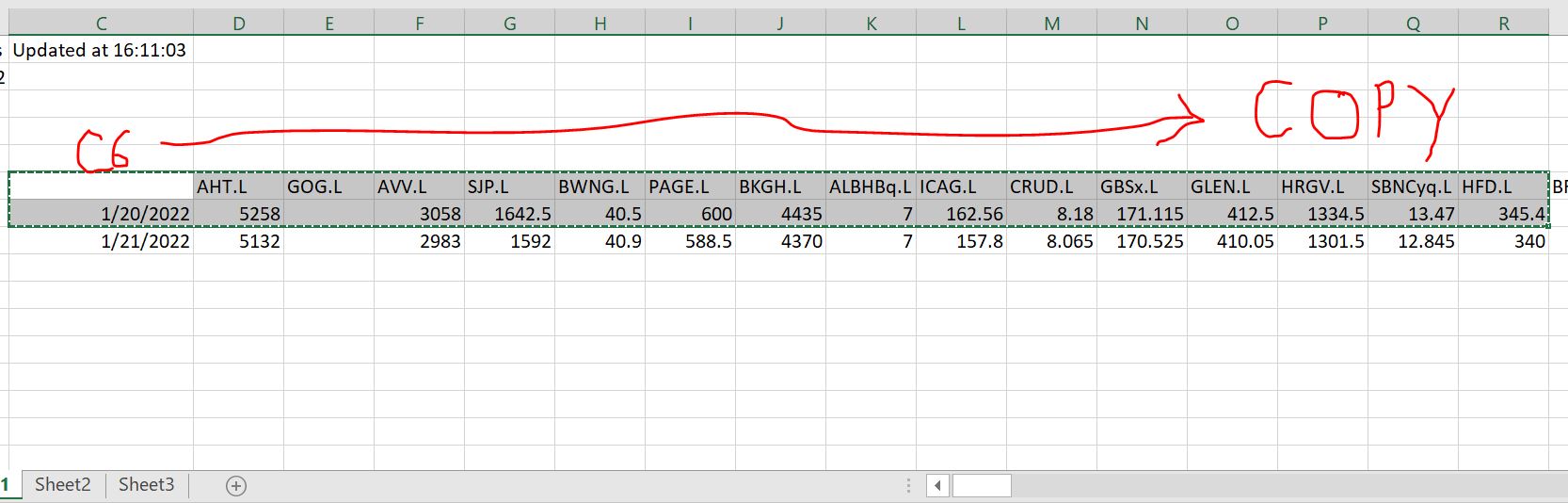Select the CRUD.L ticker cell
Screen dimensions: 1568x503
click(x=1051, y=187)
